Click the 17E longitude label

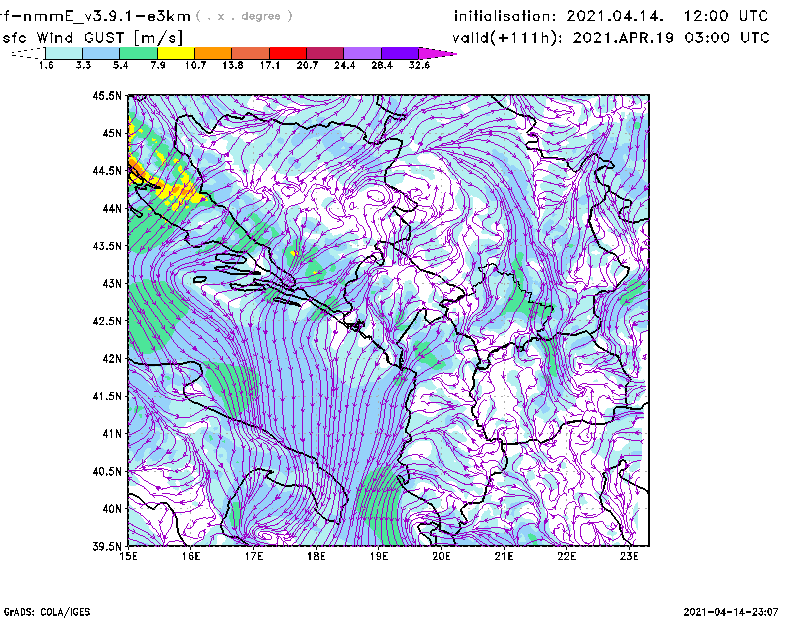(254, 556)
